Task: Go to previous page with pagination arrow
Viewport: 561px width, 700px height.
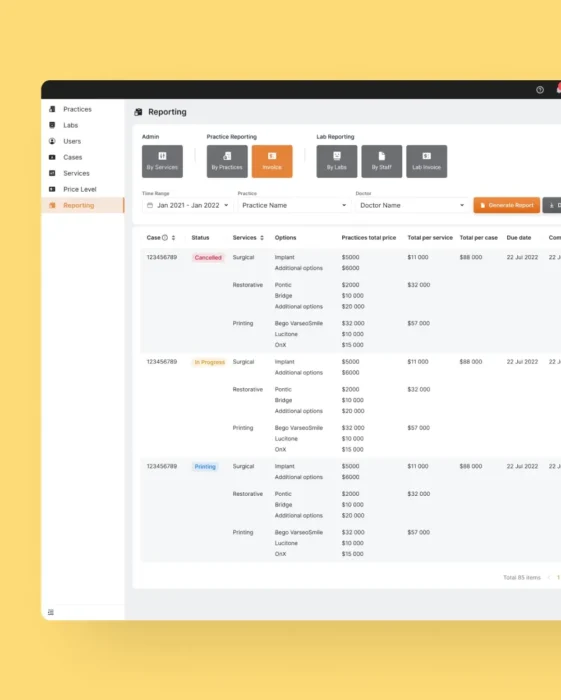Action: point(549,578)
